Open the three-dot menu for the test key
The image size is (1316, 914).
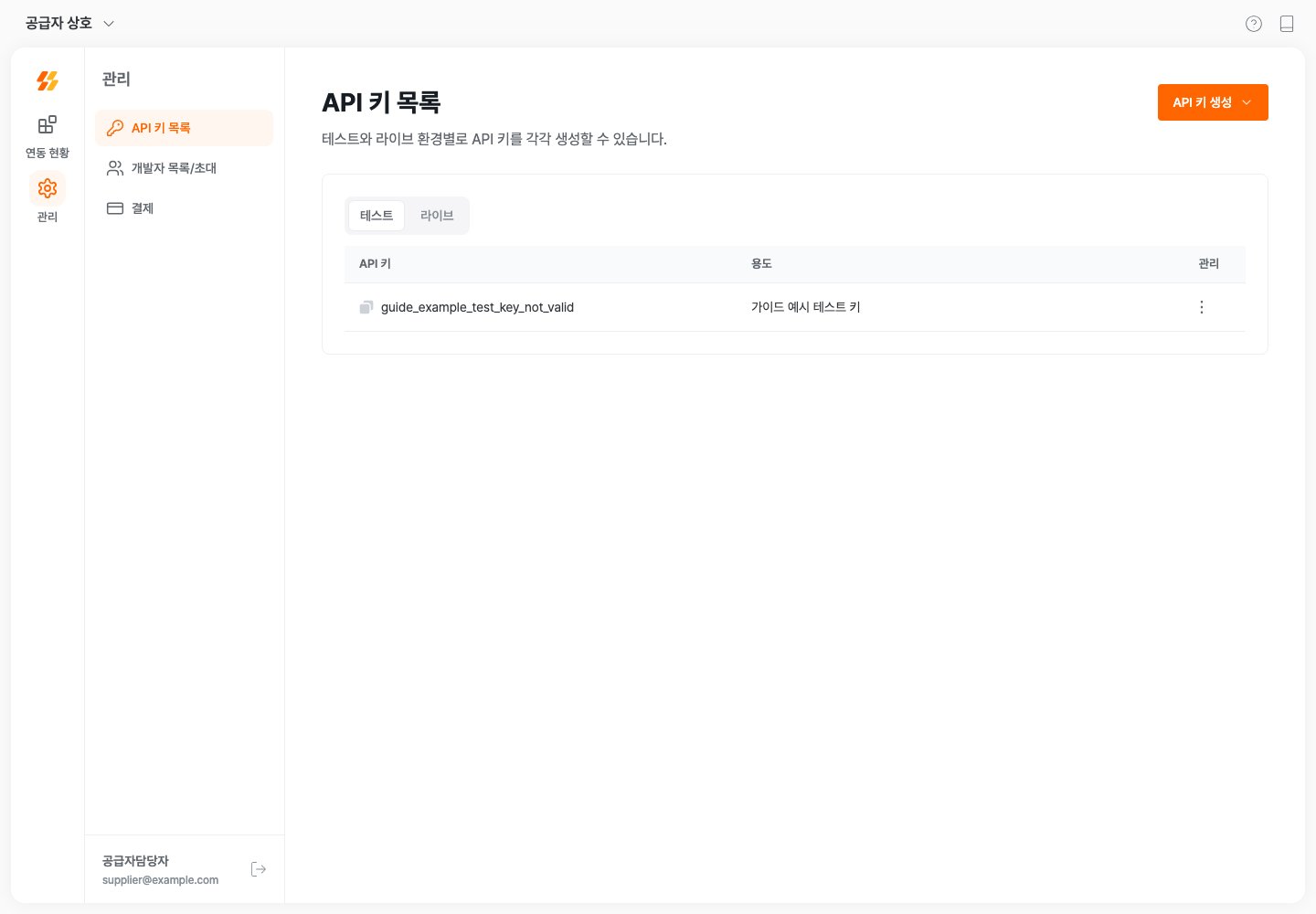point(1202,307)
